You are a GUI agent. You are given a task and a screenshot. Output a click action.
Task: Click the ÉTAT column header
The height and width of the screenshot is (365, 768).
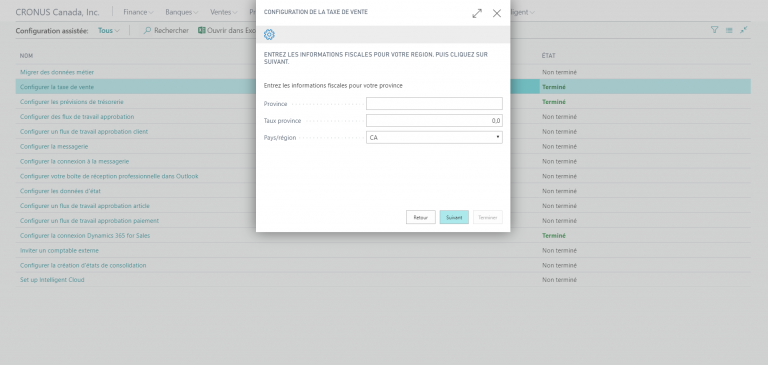[x=549, y=56]
